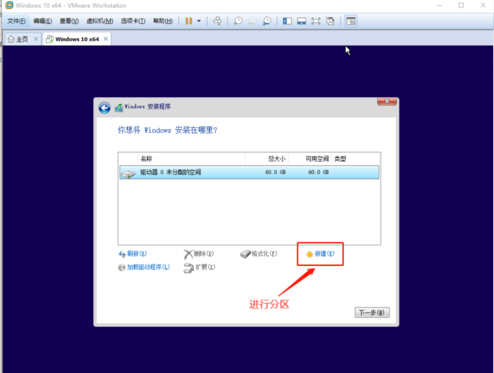Screen dimensions: 494x373
Task: Click the blue back arrow in setup
Action: tap(105, 108)
